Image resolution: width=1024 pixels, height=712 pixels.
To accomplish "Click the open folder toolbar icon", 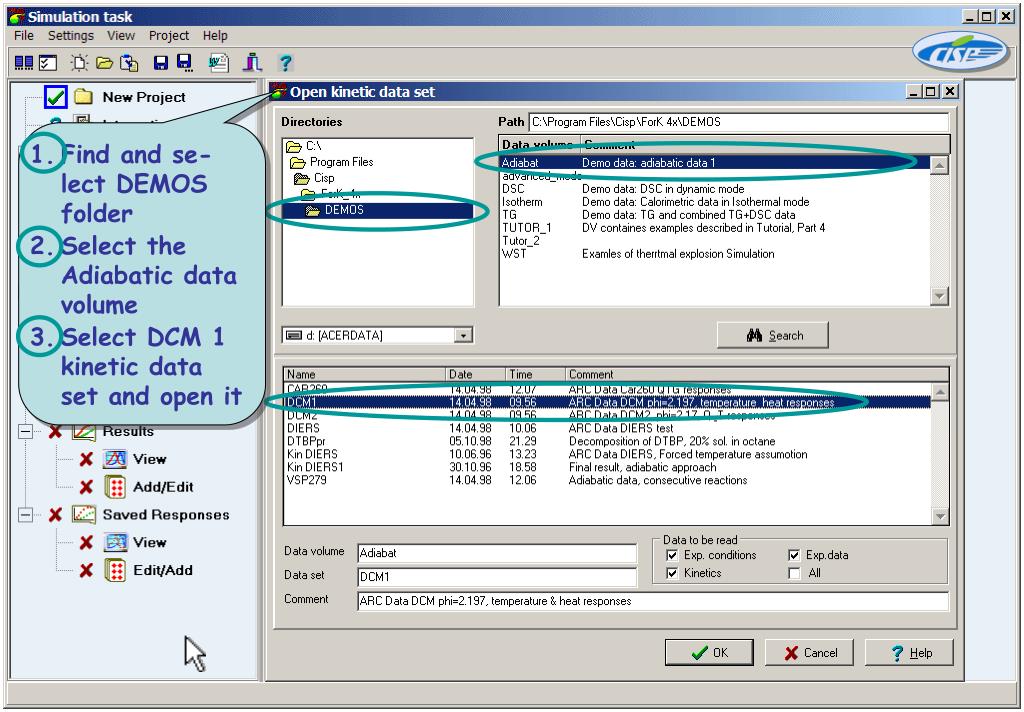I will tap(104, 63).
